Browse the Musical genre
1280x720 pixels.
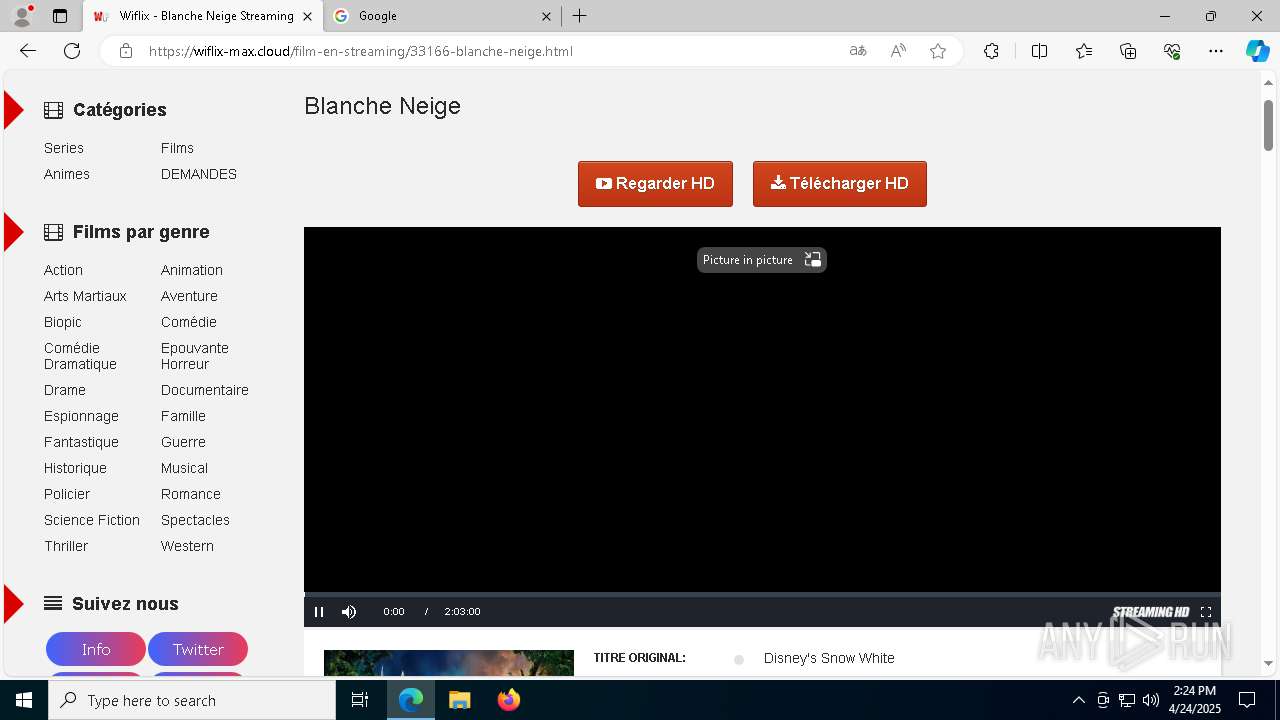pos(184,468)
